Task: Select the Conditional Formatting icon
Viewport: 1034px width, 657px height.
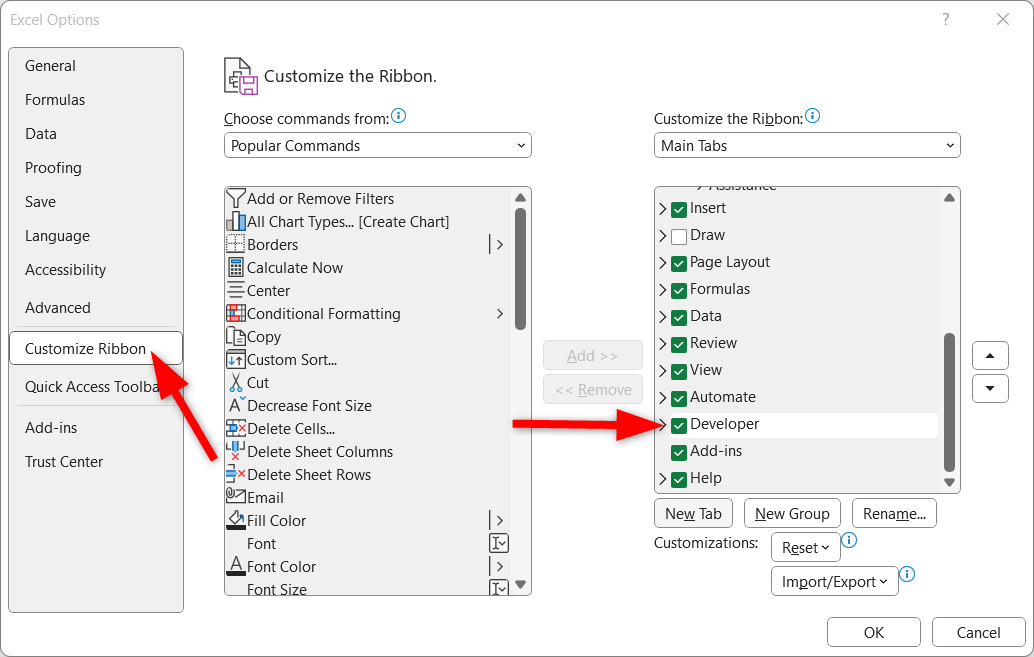Action: (235, 313)
